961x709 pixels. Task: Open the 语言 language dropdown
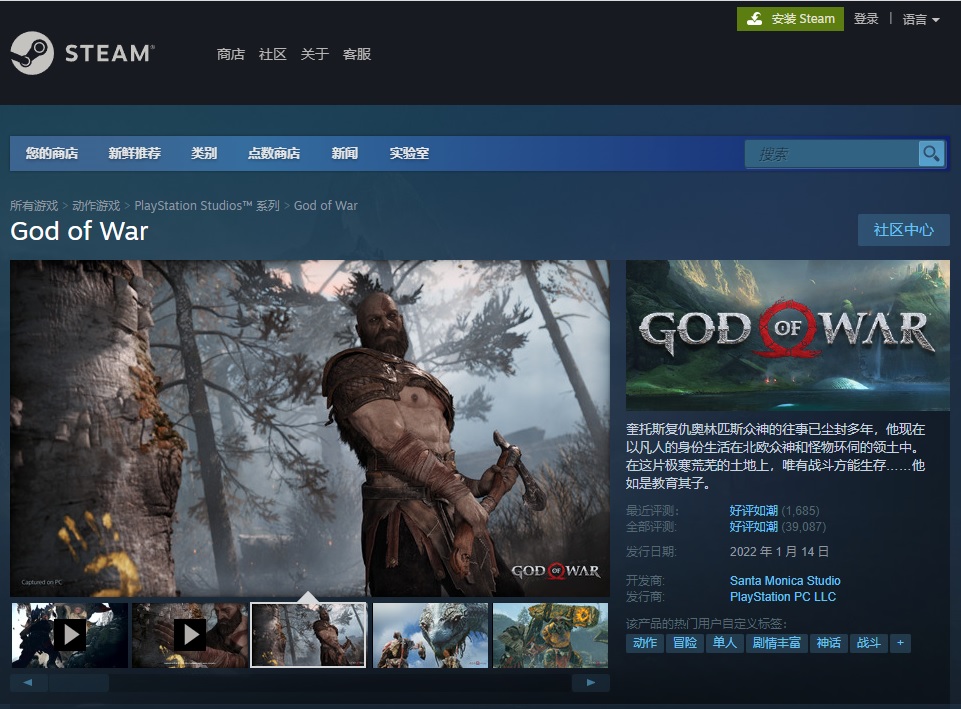click(921, 20)
